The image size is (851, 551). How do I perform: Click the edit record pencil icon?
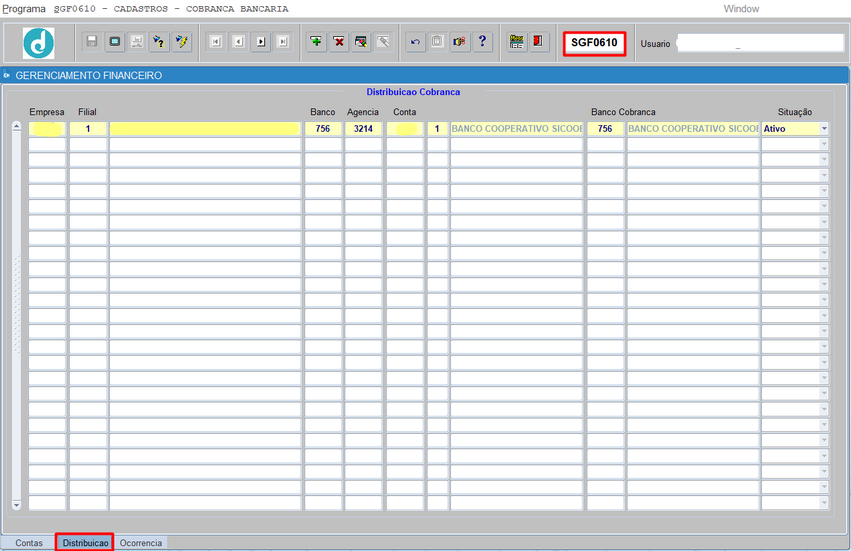361,42
